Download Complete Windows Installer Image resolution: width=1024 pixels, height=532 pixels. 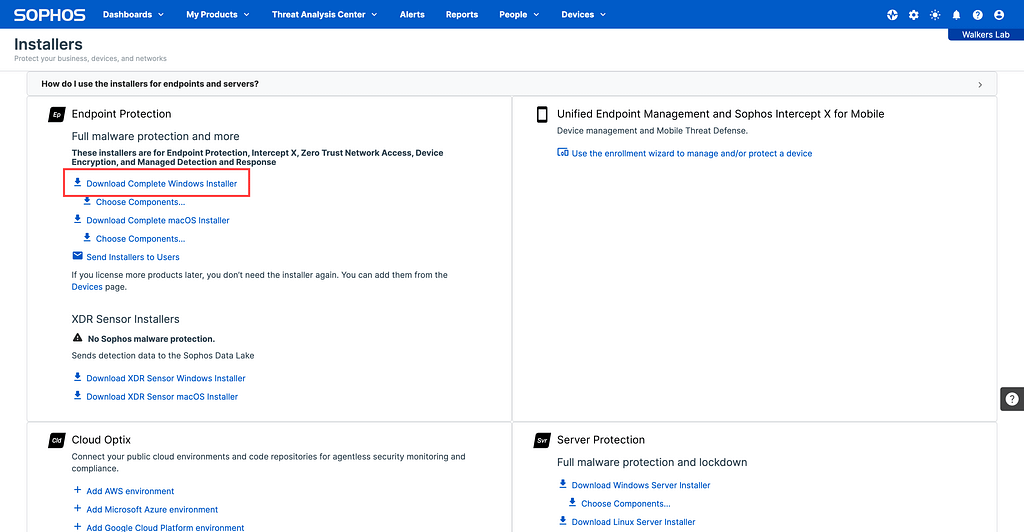coord(161,184)
